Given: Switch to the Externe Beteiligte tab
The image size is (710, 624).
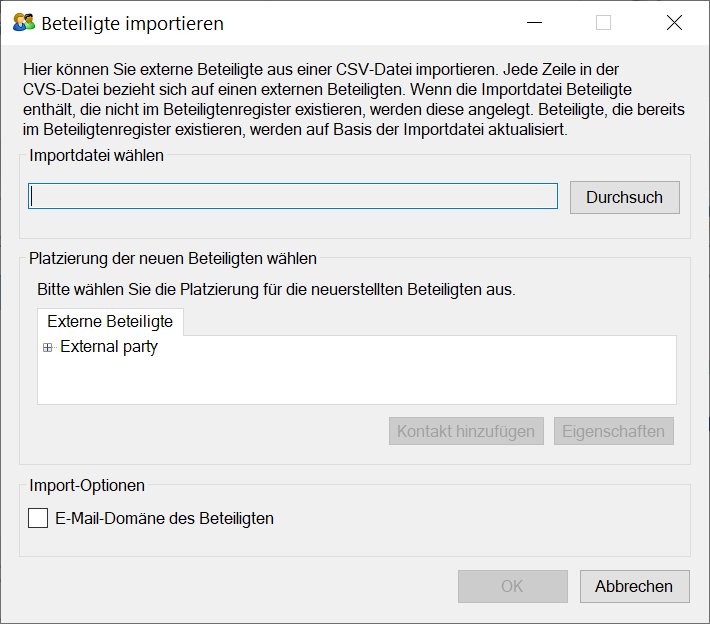Looking at the screenshot, I should pyautogui.click(x=110, y=322).
